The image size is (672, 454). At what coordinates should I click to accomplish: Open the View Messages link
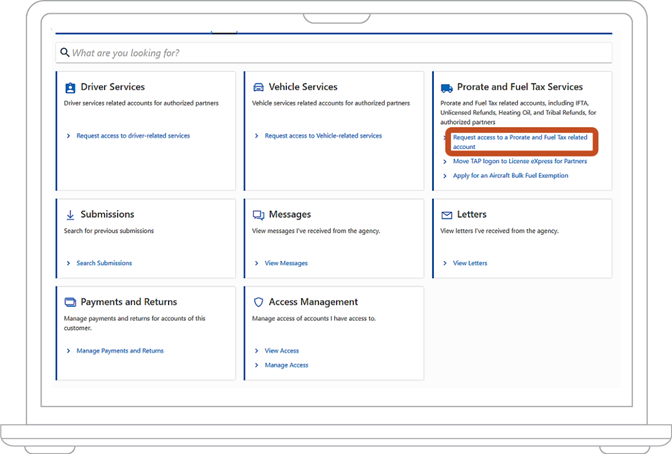point(286,263)
